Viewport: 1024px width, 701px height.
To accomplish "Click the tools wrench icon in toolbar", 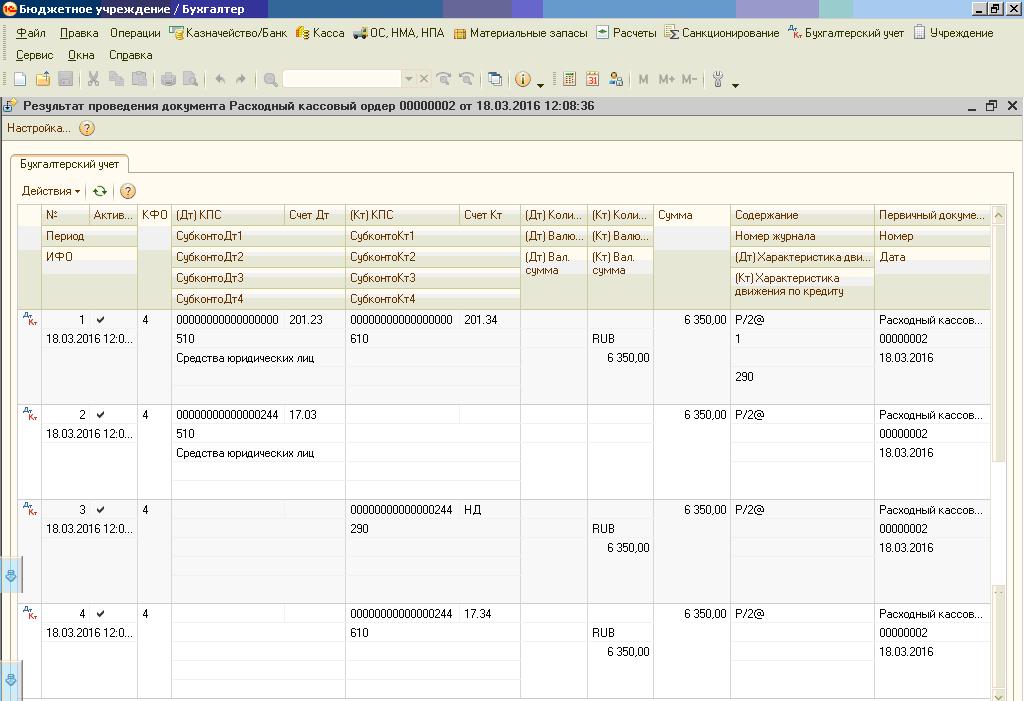I will pos(718,80).
